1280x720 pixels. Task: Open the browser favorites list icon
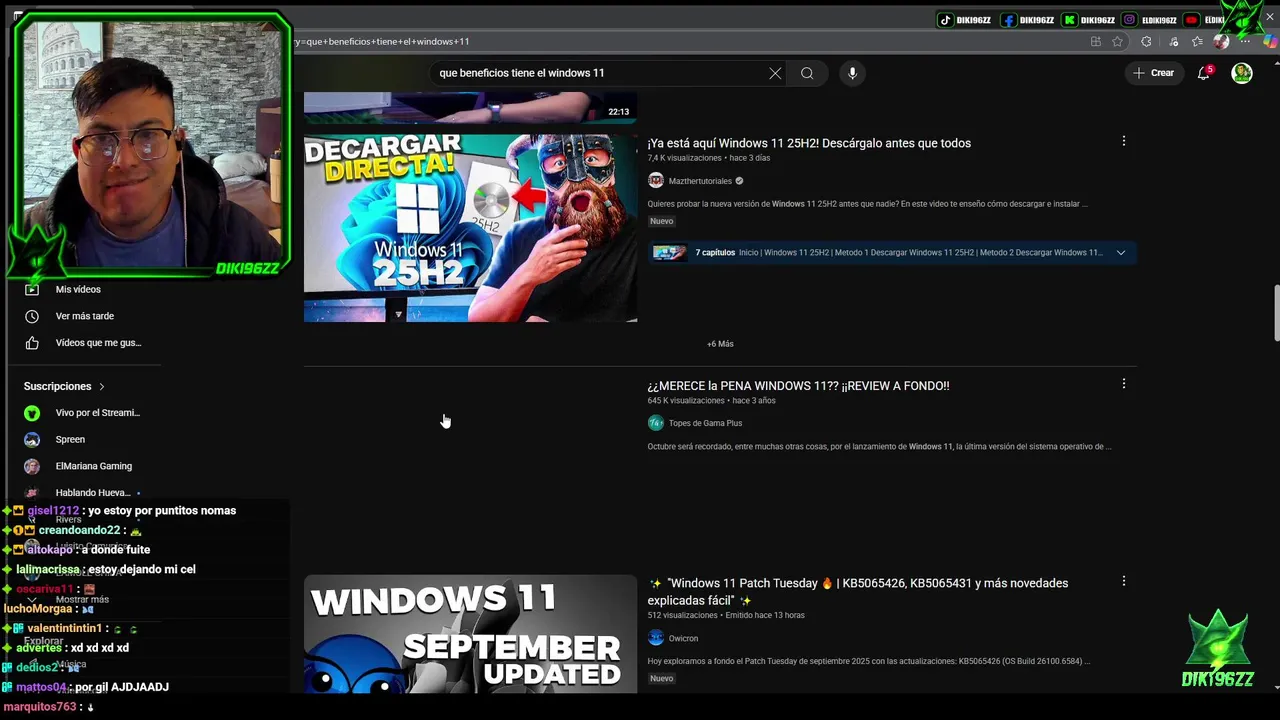tap(1197, 42)
